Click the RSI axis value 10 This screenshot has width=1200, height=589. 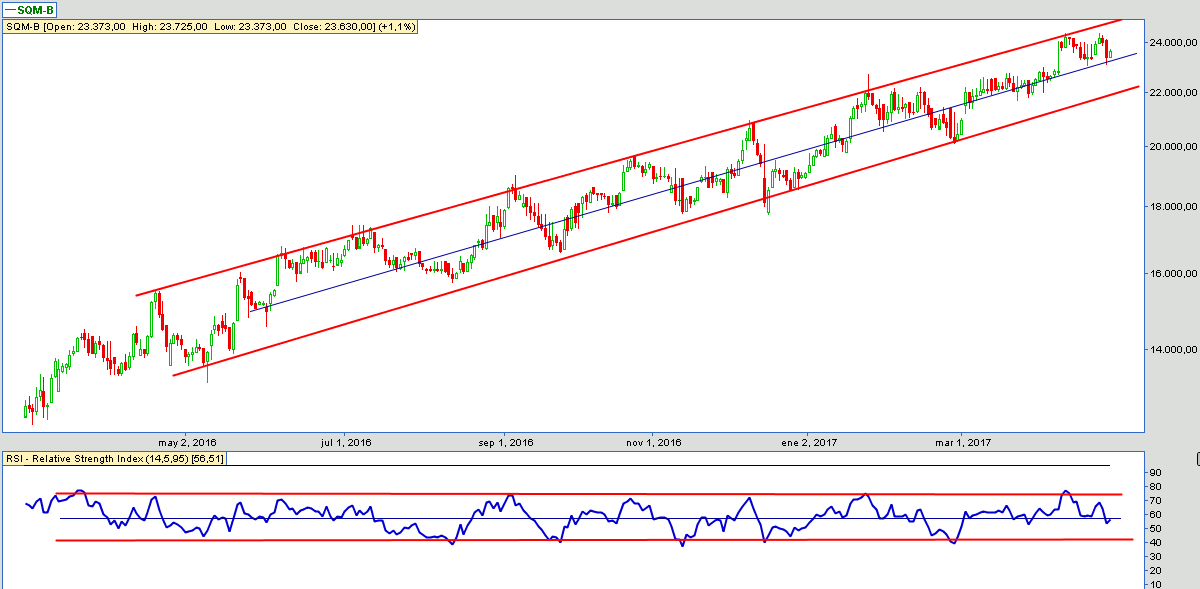[x=1154, y=584]
